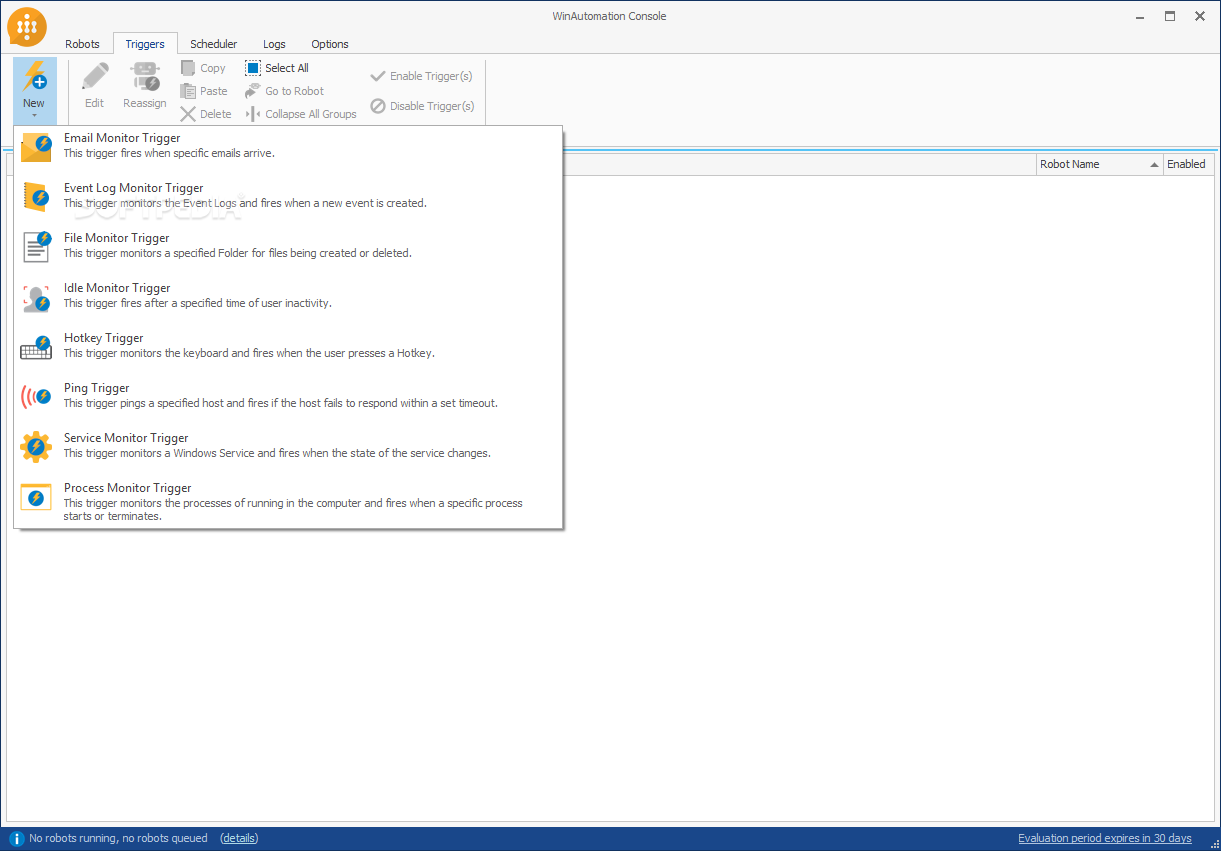
Task: Click the Ping Trigger description text
Action: tap(281, 403)
